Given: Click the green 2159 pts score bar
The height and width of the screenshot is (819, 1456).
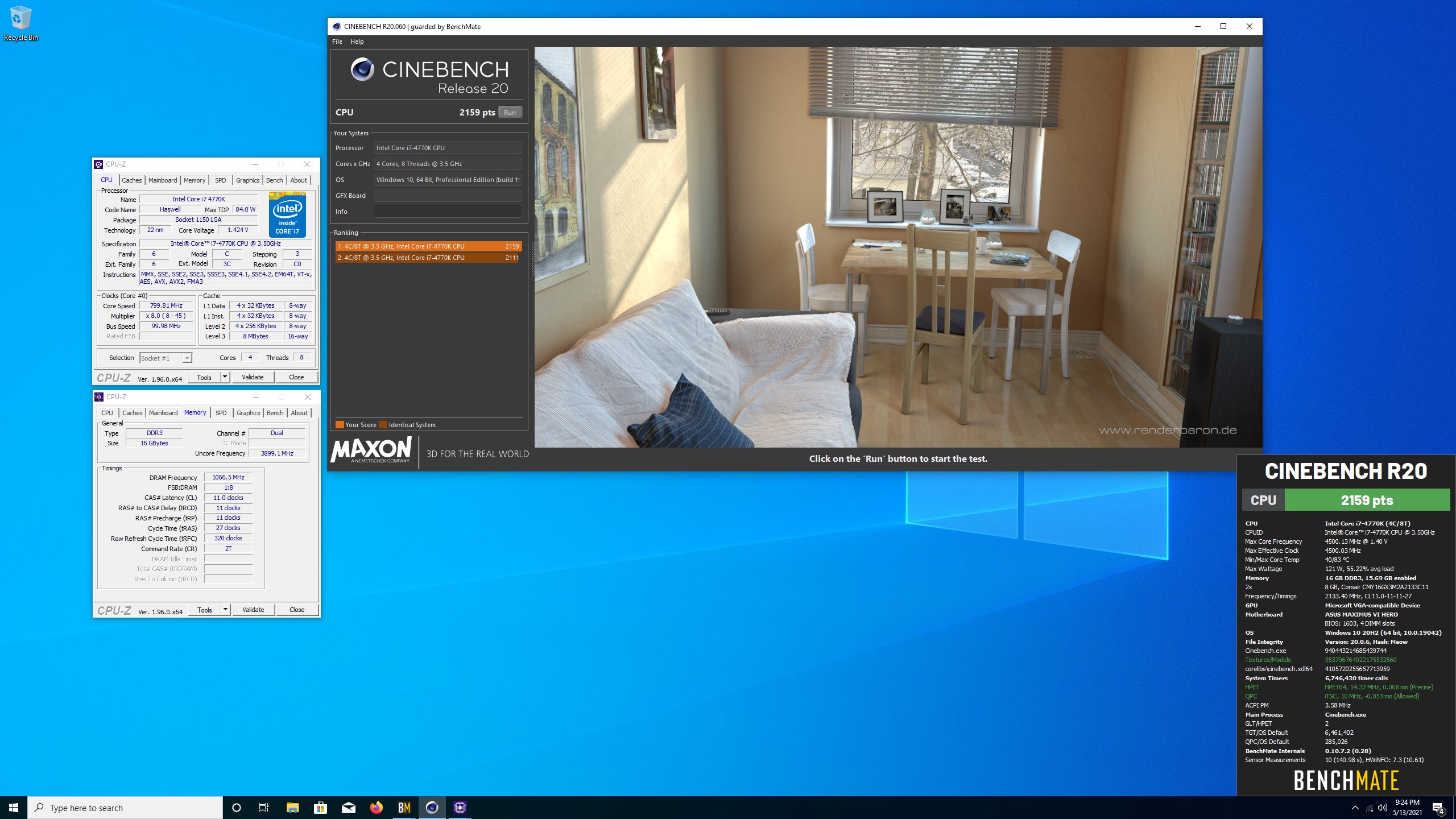Looking at the screenshot, I should point(1367,500).
